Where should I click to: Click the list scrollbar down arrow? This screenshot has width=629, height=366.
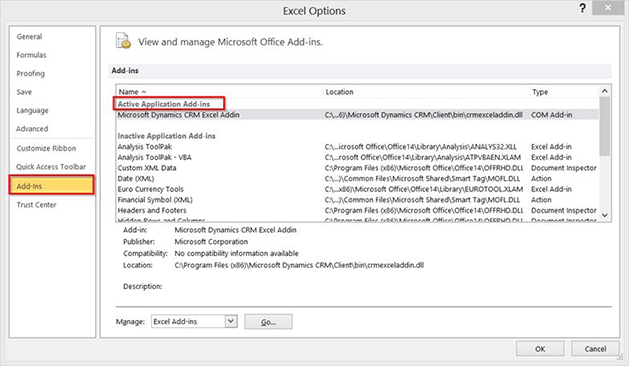605,216
